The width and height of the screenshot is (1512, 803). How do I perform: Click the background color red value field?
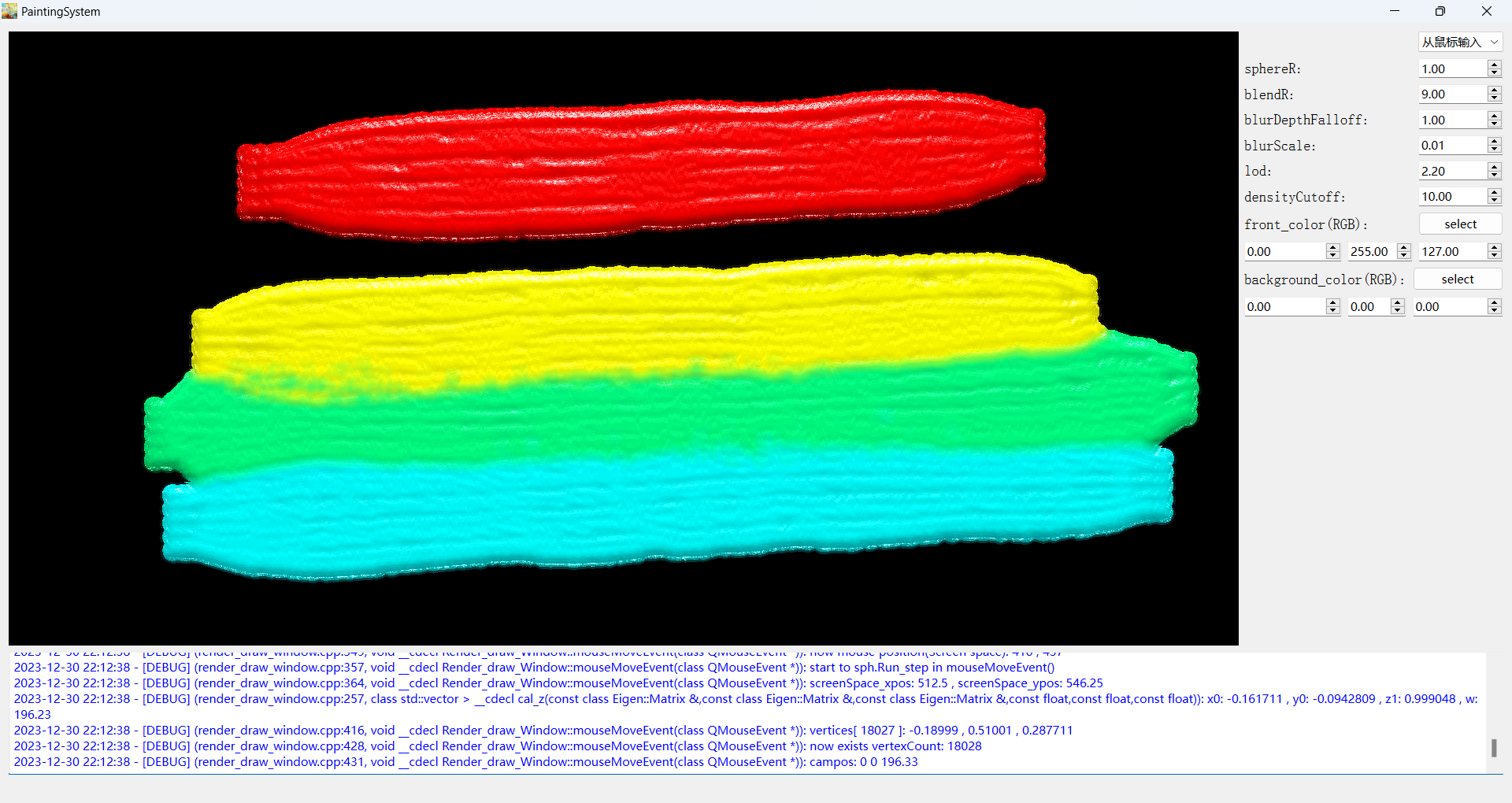pyautogui.click(x=1284, y=307)
